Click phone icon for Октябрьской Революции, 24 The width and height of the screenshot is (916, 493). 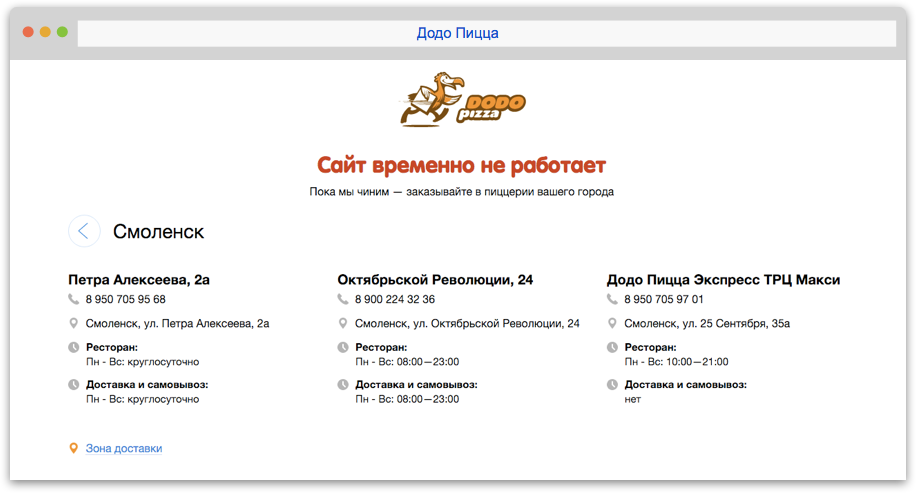click(343, 299)
